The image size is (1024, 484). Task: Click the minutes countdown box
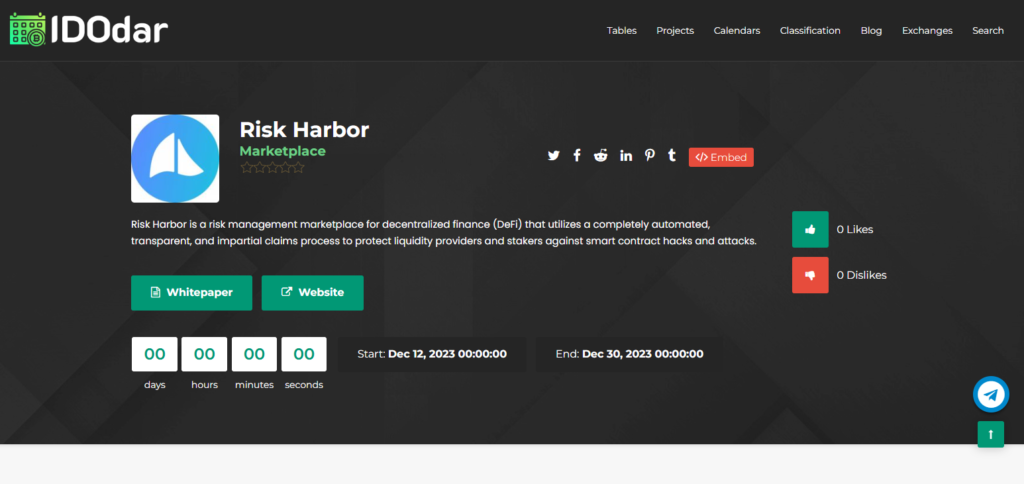254,354
